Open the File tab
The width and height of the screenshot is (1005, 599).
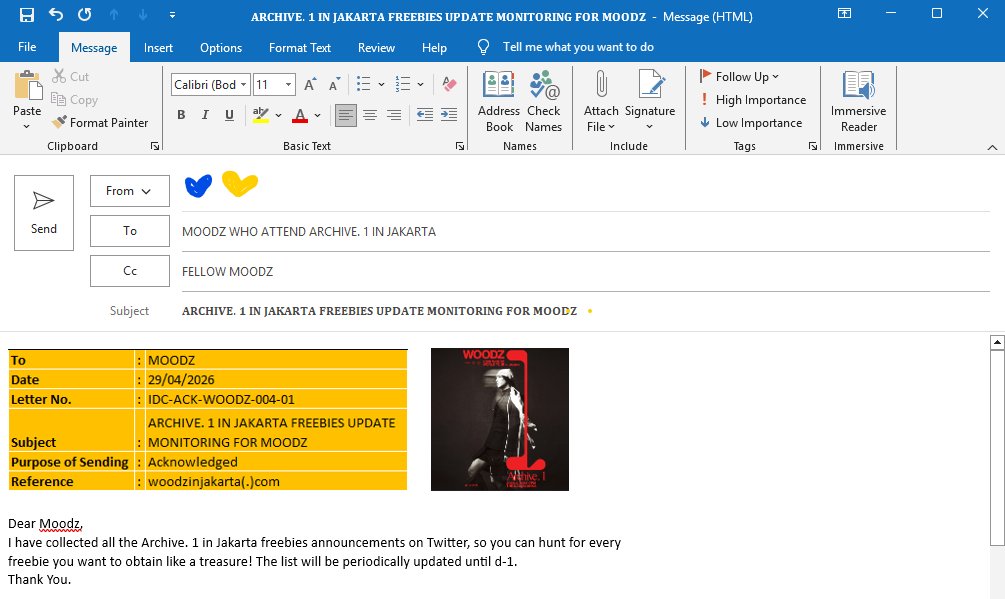(27, 47)
